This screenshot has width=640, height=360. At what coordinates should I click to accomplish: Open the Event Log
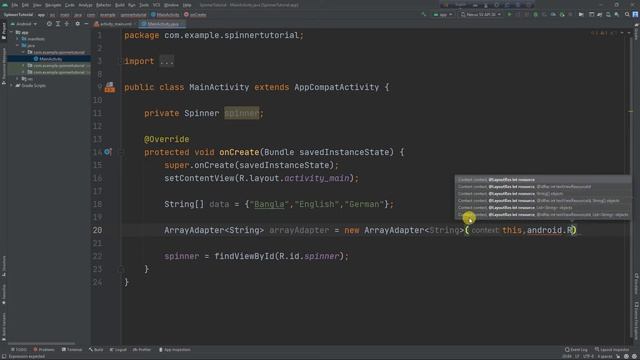click(x=576, y=350)
